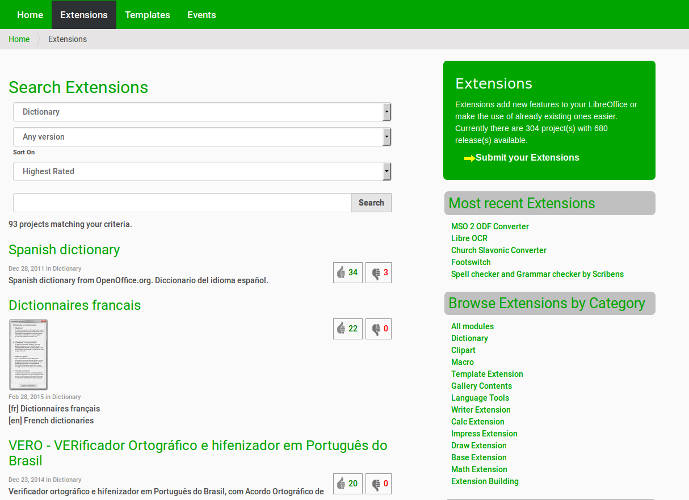Open Footswitch extension link
689x500 pixels.
(x=471, y=262)
